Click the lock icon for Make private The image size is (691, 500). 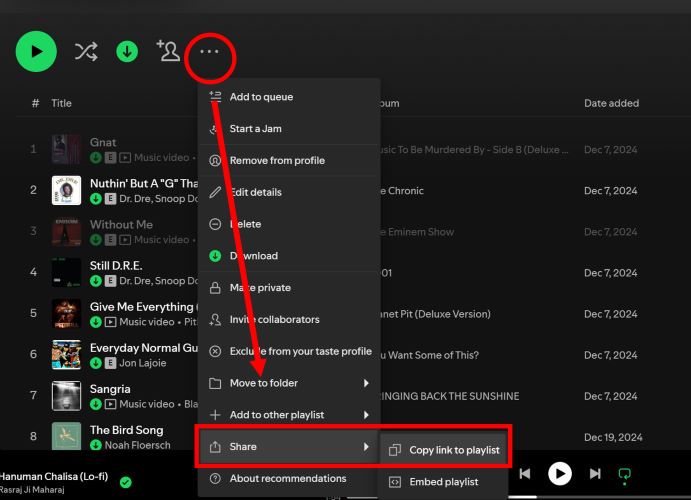215,288
